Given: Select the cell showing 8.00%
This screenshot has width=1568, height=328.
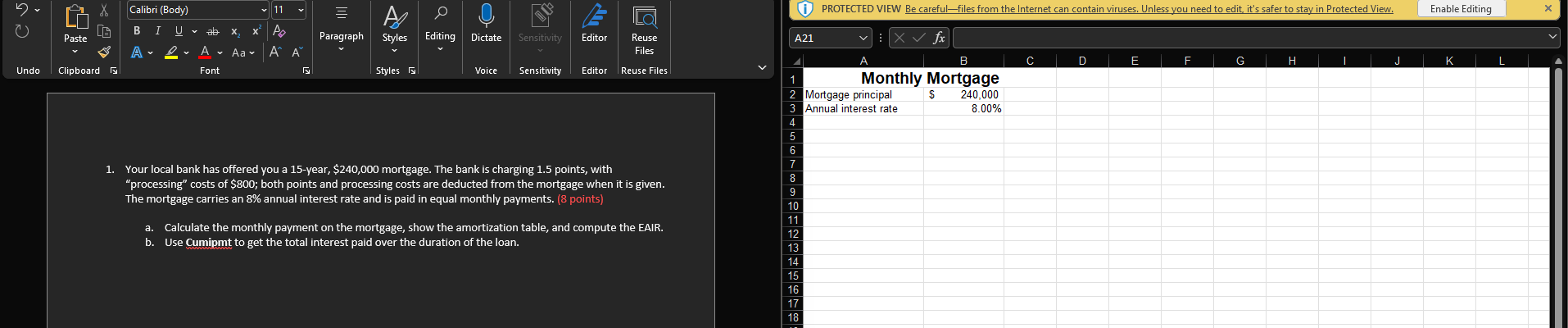Looking at the screenshot, I should point(963,109).
